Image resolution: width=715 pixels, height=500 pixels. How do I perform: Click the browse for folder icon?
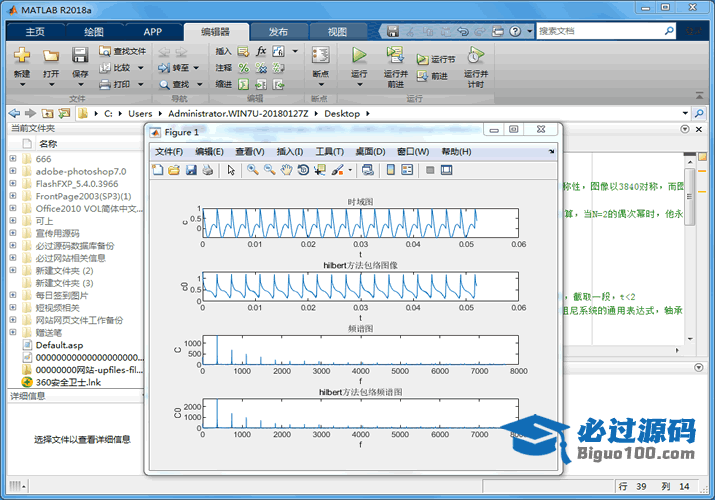[x=64, y=113]
